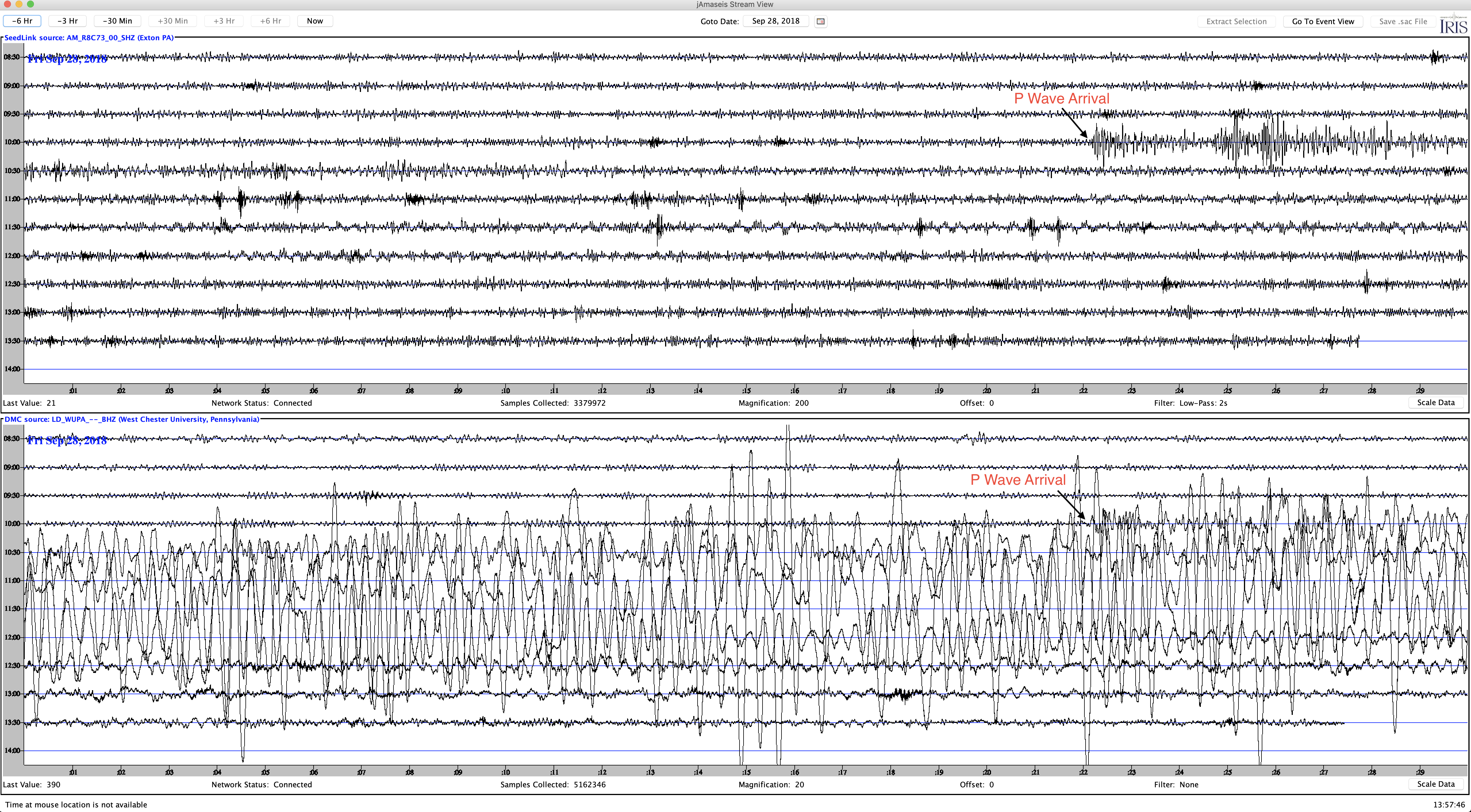Click the 13:57:46 clock readout
Viewport: 1471px width, 812px height.
1448,805
